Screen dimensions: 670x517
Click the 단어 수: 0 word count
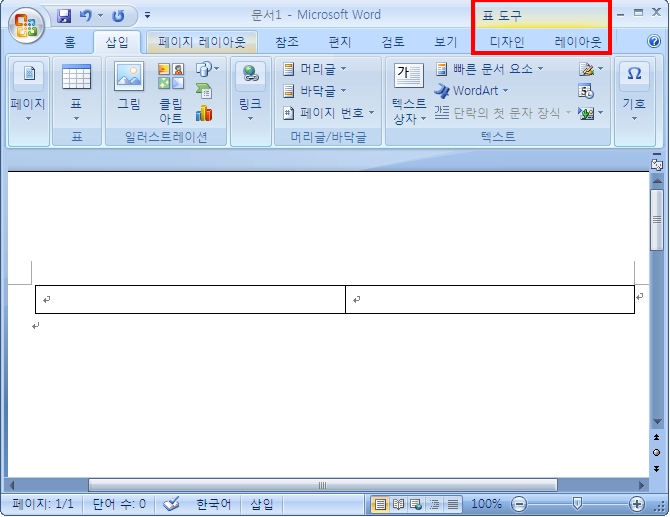(119, 504)
